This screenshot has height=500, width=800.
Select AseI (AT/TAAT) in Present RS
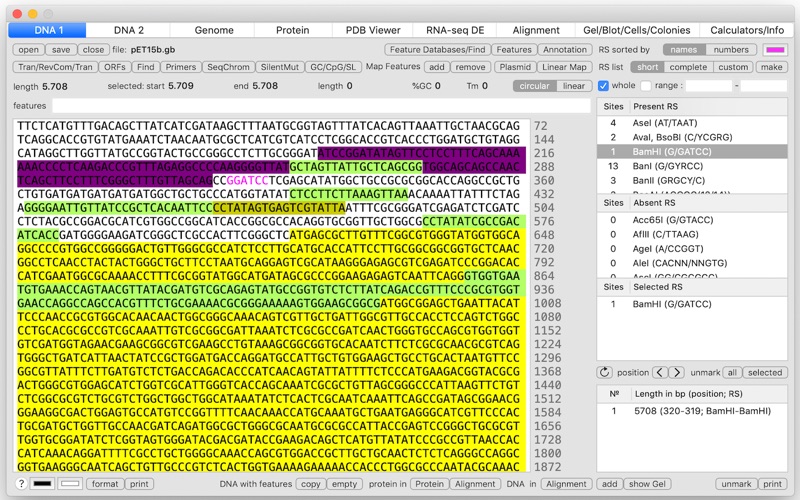[692, 123]
